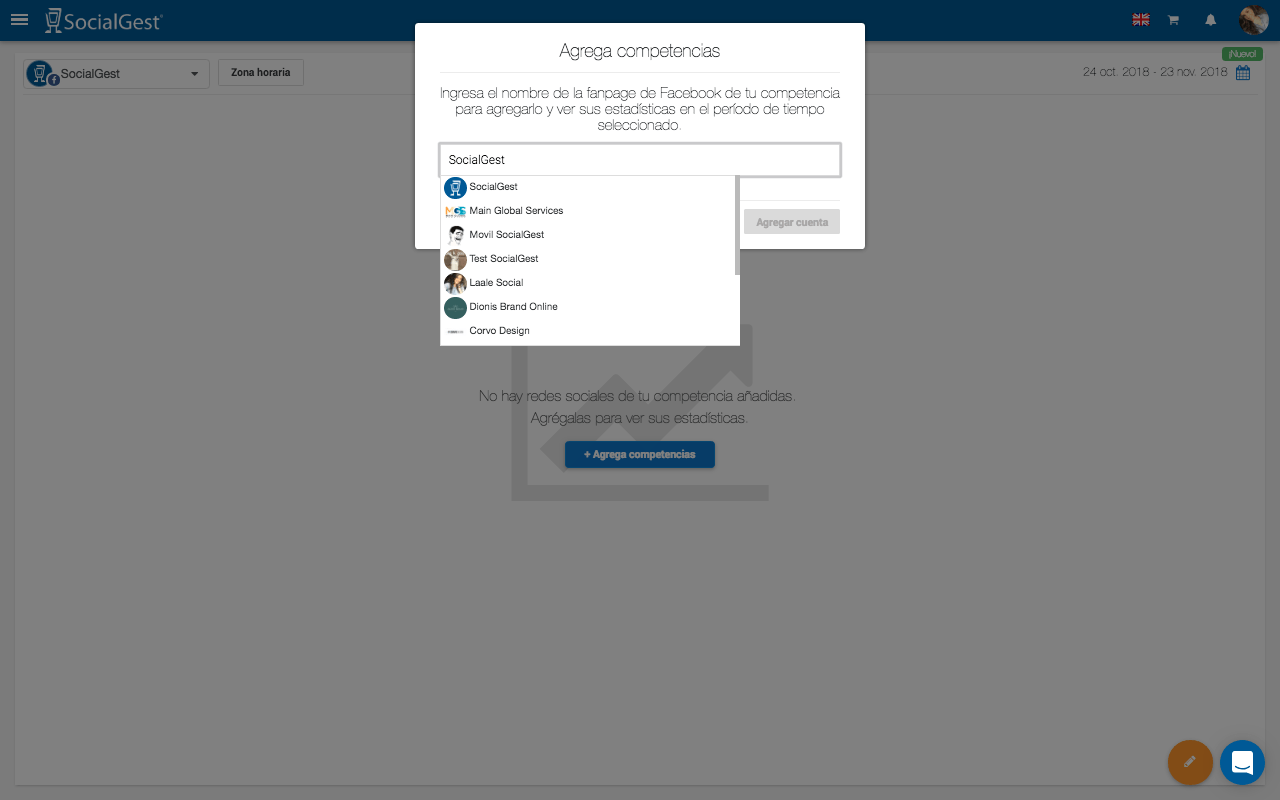Click the SocialGest logo in header
Screen dimensions: 1280x800
(104, 20)
